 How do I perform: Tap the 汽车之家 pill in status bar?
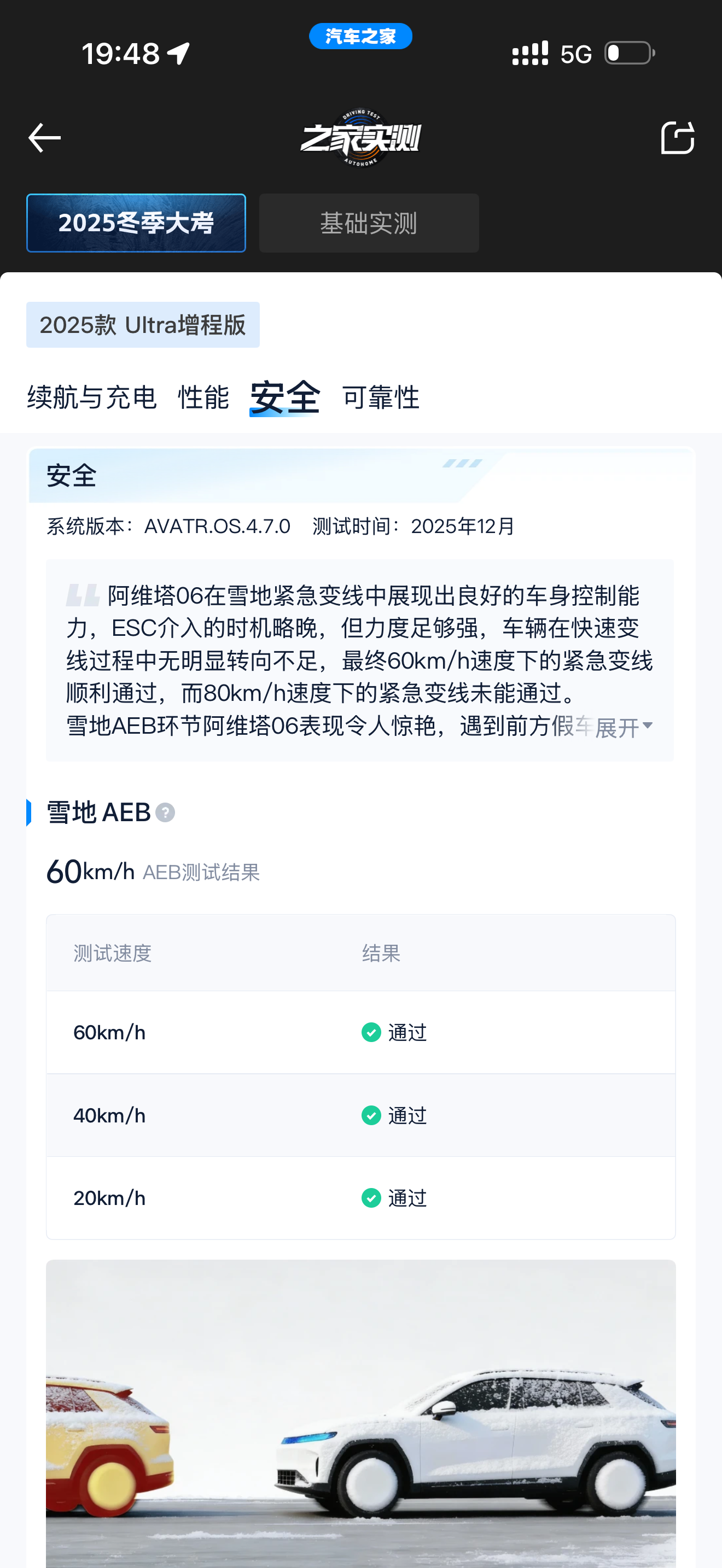click(360, 37)
